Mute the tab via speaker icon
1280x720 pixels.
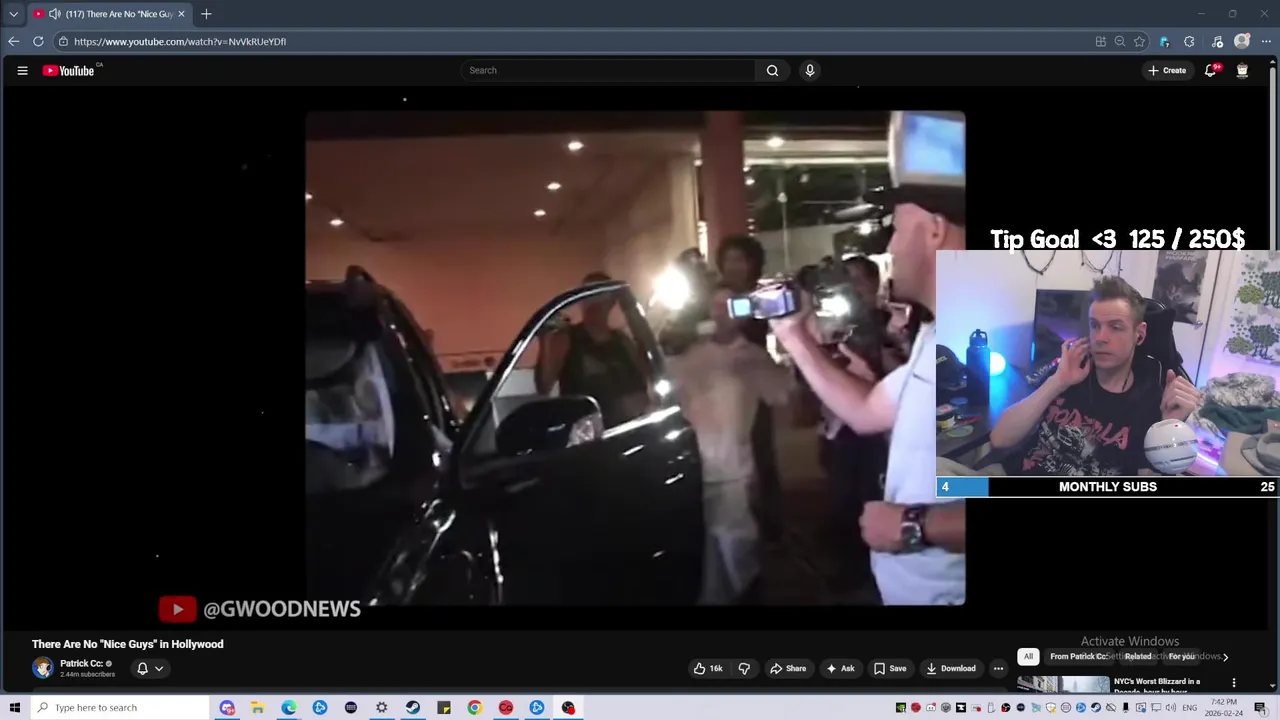[54, 14]
